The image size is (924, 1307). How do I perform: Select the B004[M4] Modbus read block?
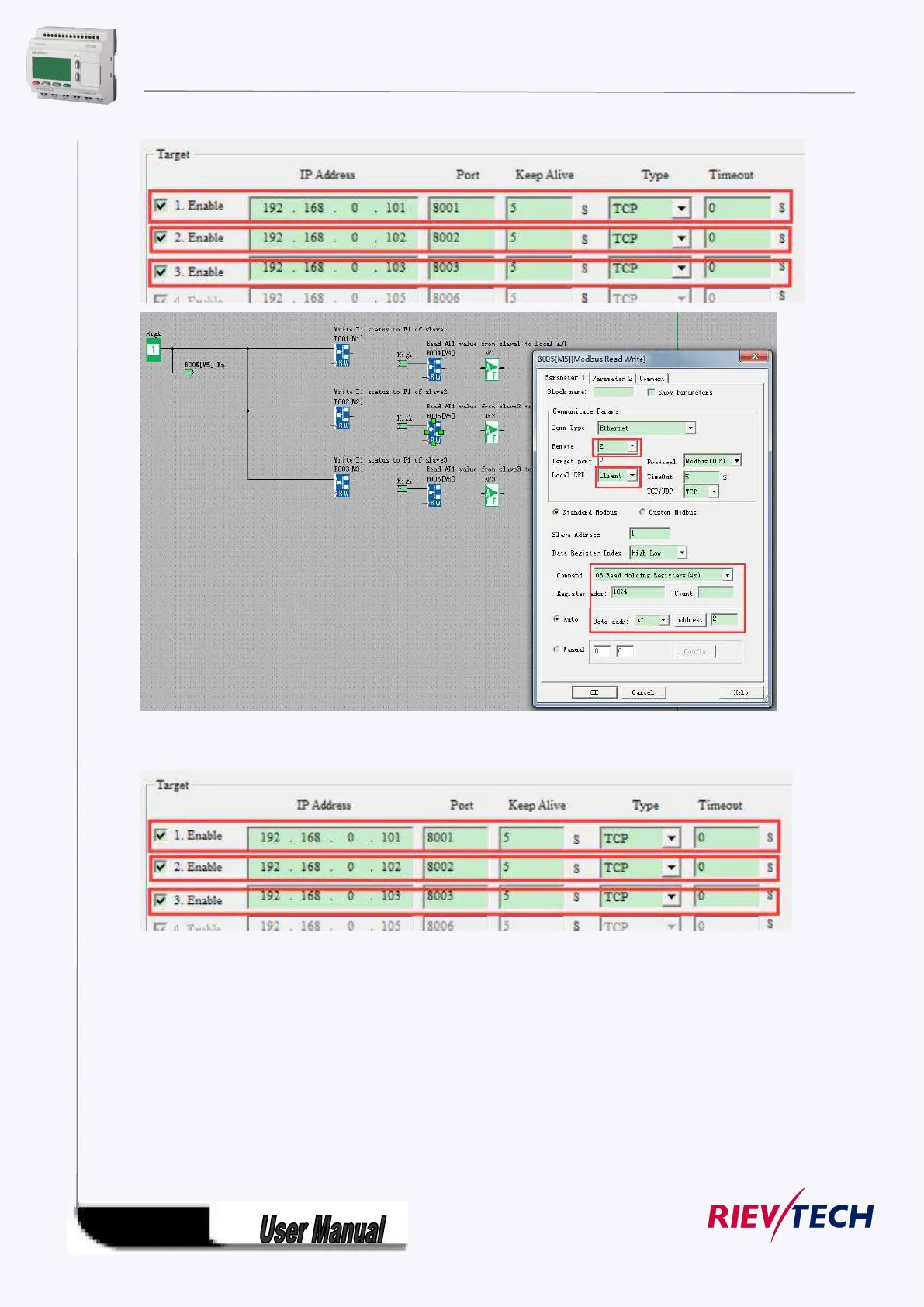pyautogui.click(x=434, y=369)
